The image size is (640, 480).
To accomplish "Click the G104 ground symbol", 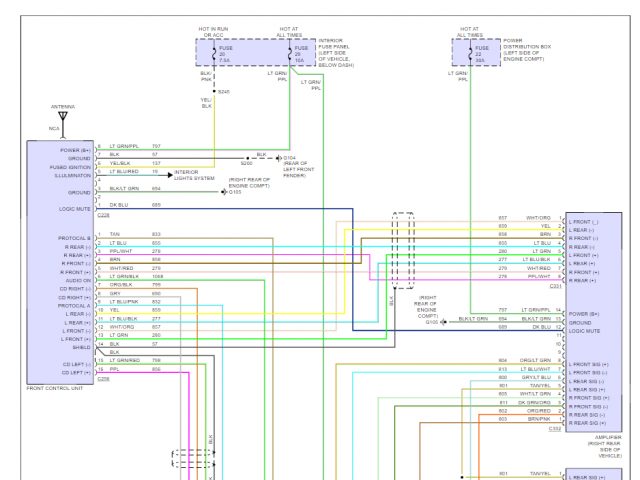I will 278,157.
